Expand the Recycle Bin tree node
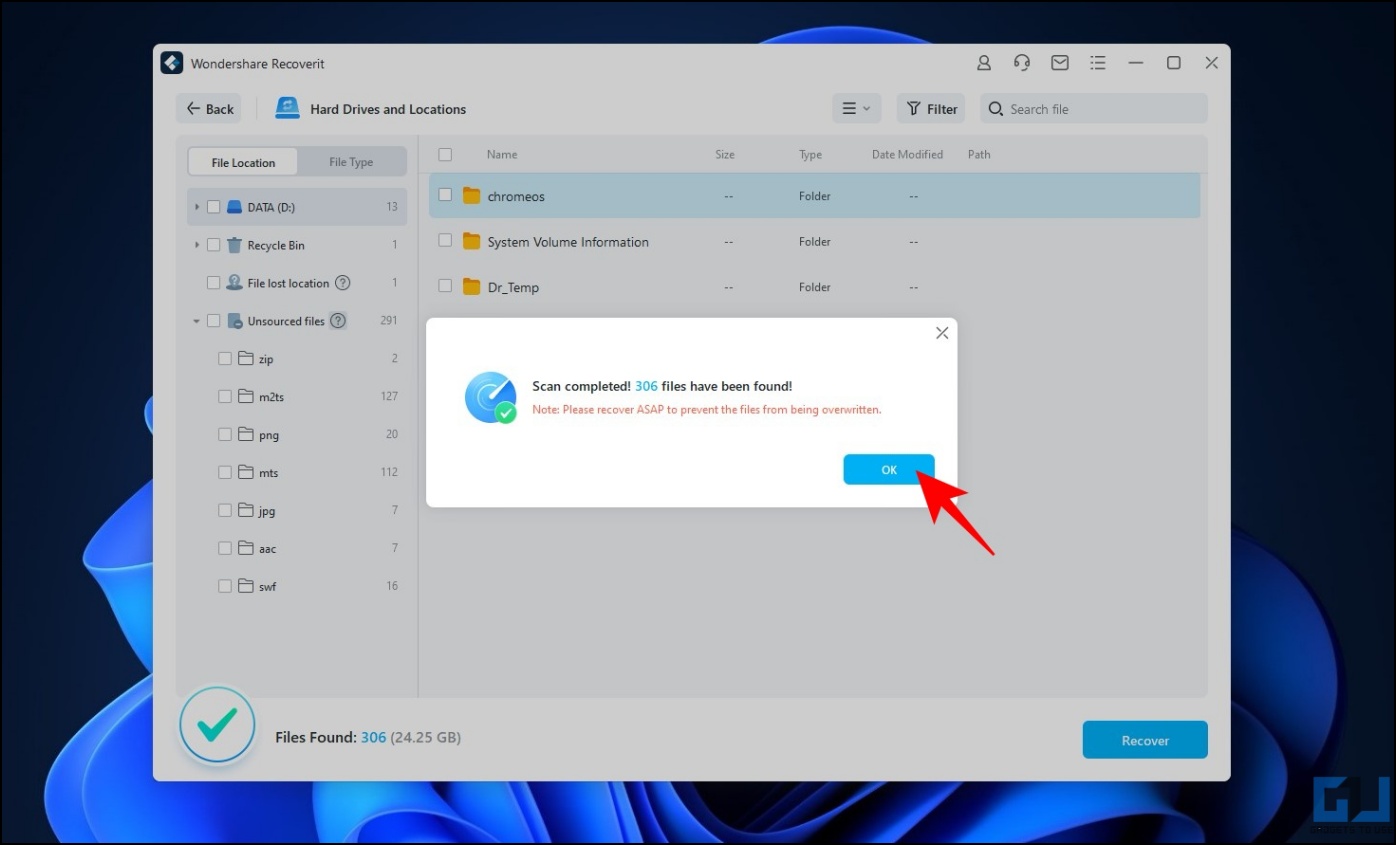The image size is (1396, 845). tap(197, 245)
